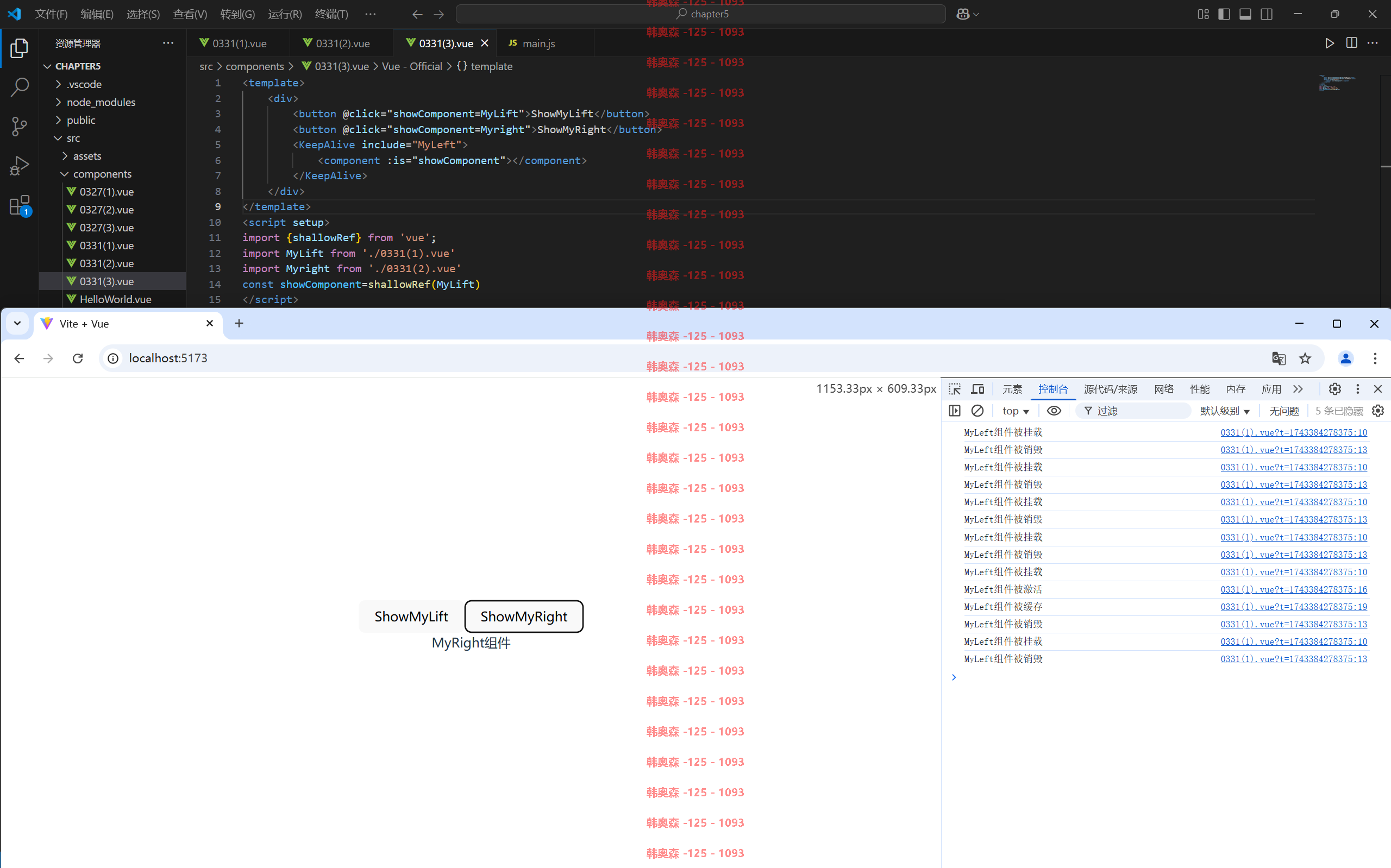Toggle live expression eye icon
This screenshot has width=1391, height=868.
click(1054, 411)
